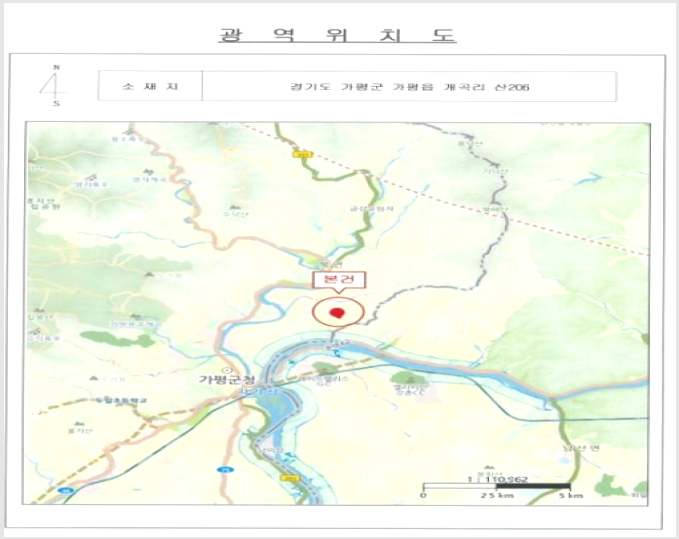679x539 pixels.
Task: Click the 1:110,962 scale ratio text
Action: (x=497, y=479)
